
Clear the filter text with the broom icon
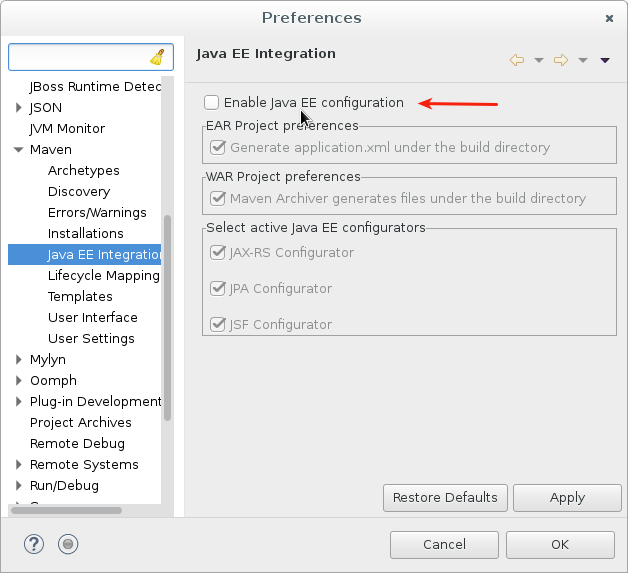157,57
